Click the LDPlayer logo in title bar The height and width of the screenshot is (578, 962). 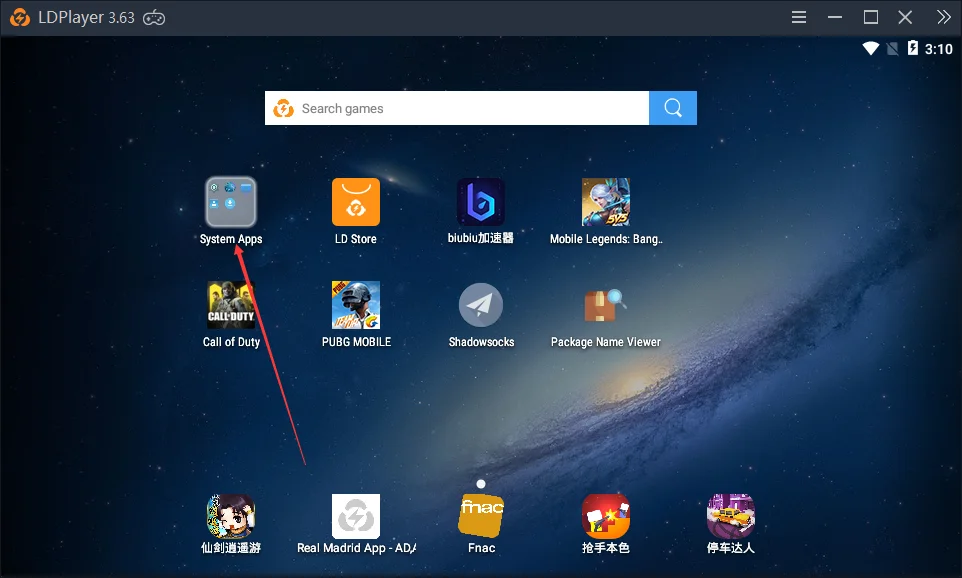coord(20,17)
